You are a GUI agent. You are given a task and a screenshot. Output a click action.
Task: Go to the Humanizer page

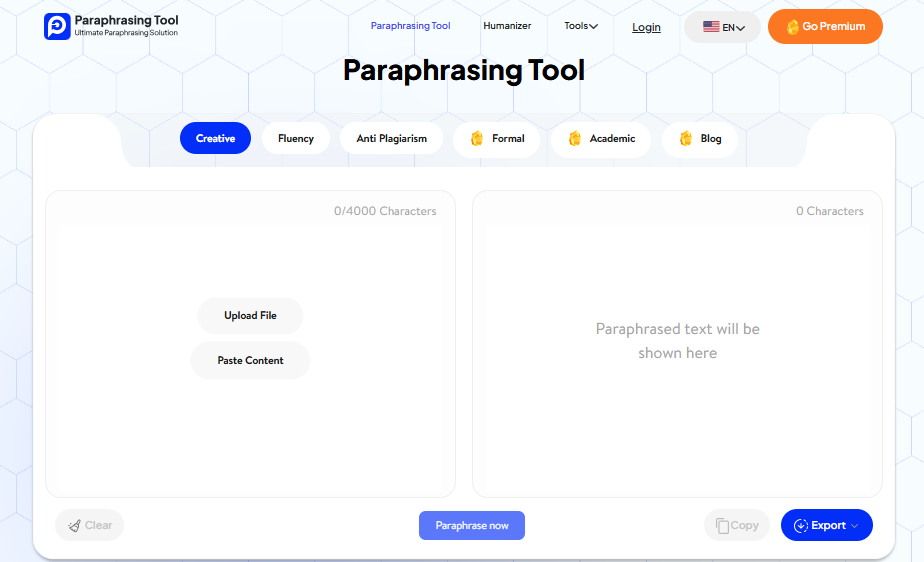click(x=507, y=26)
